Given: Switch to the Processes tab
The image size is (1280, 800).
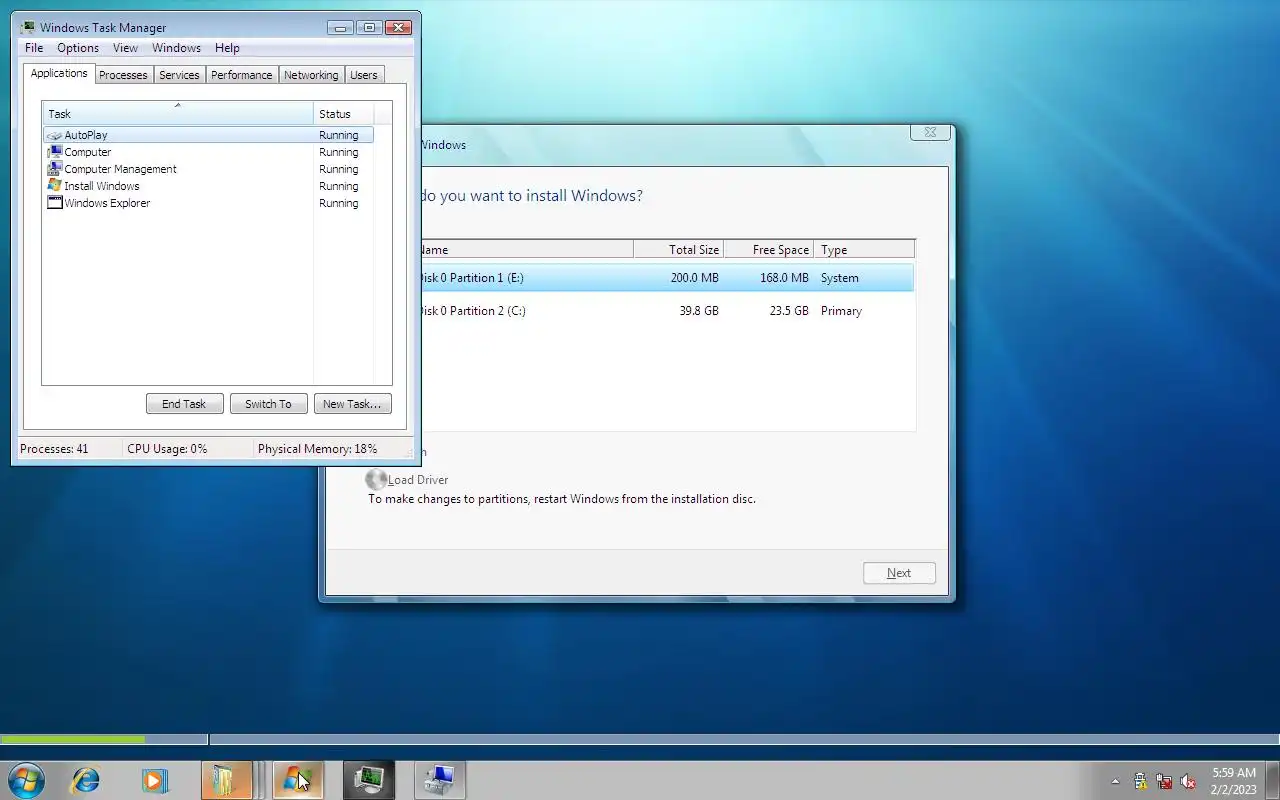Looking at the screenshot, I should click(x=123, y=75).
